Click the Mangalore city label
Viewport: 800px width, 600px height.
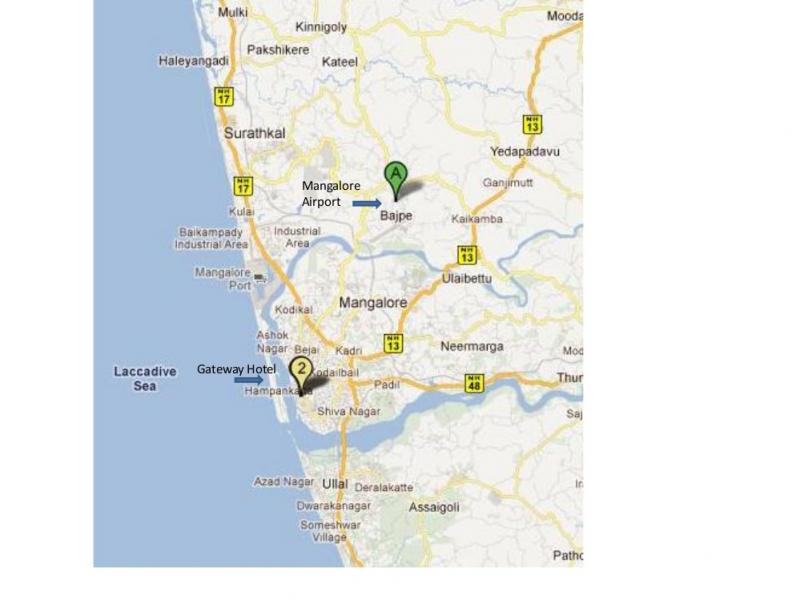click(373, 303)
